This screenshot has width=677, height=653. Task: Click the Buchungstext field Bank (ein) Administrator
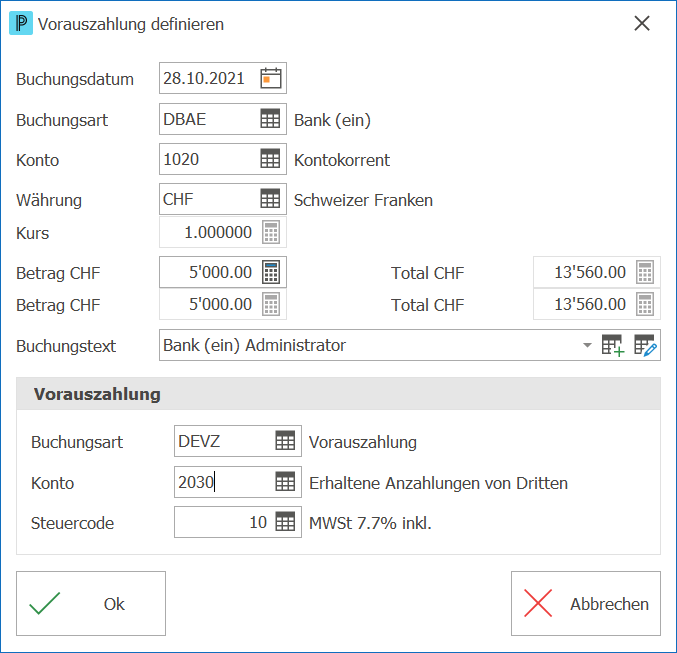(410, 346)
